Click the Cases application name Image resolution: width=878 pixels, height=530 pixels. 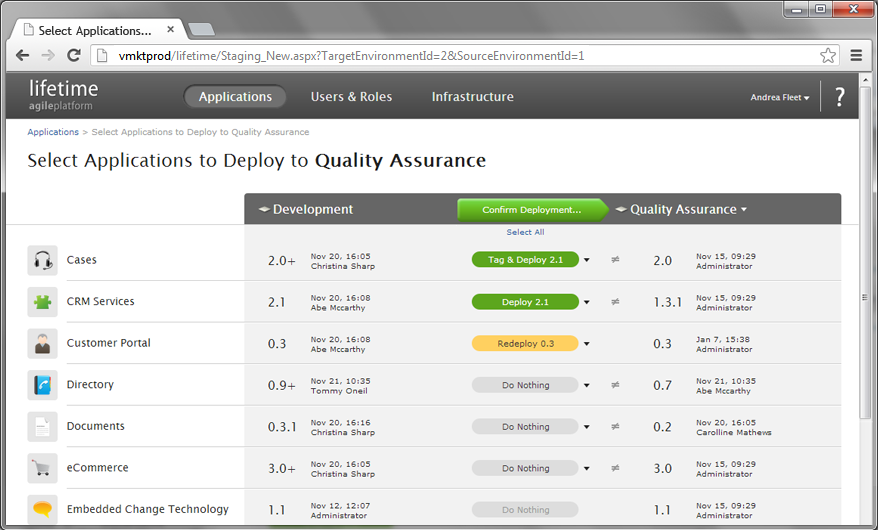tap(82, 260)
